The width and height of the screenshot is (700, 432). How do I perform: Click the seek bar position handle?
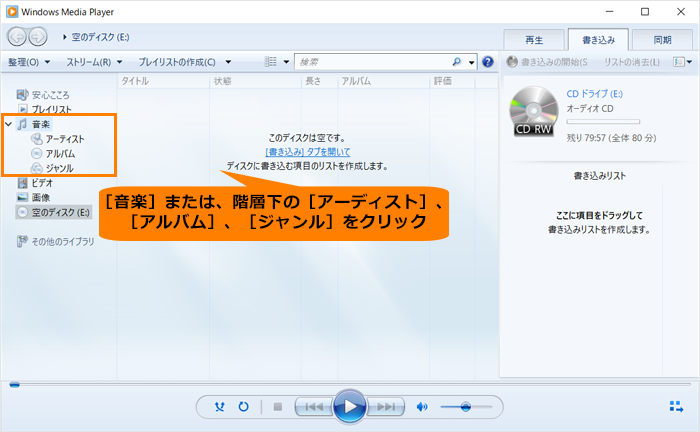pyautogui.click(x=14, y=384)
